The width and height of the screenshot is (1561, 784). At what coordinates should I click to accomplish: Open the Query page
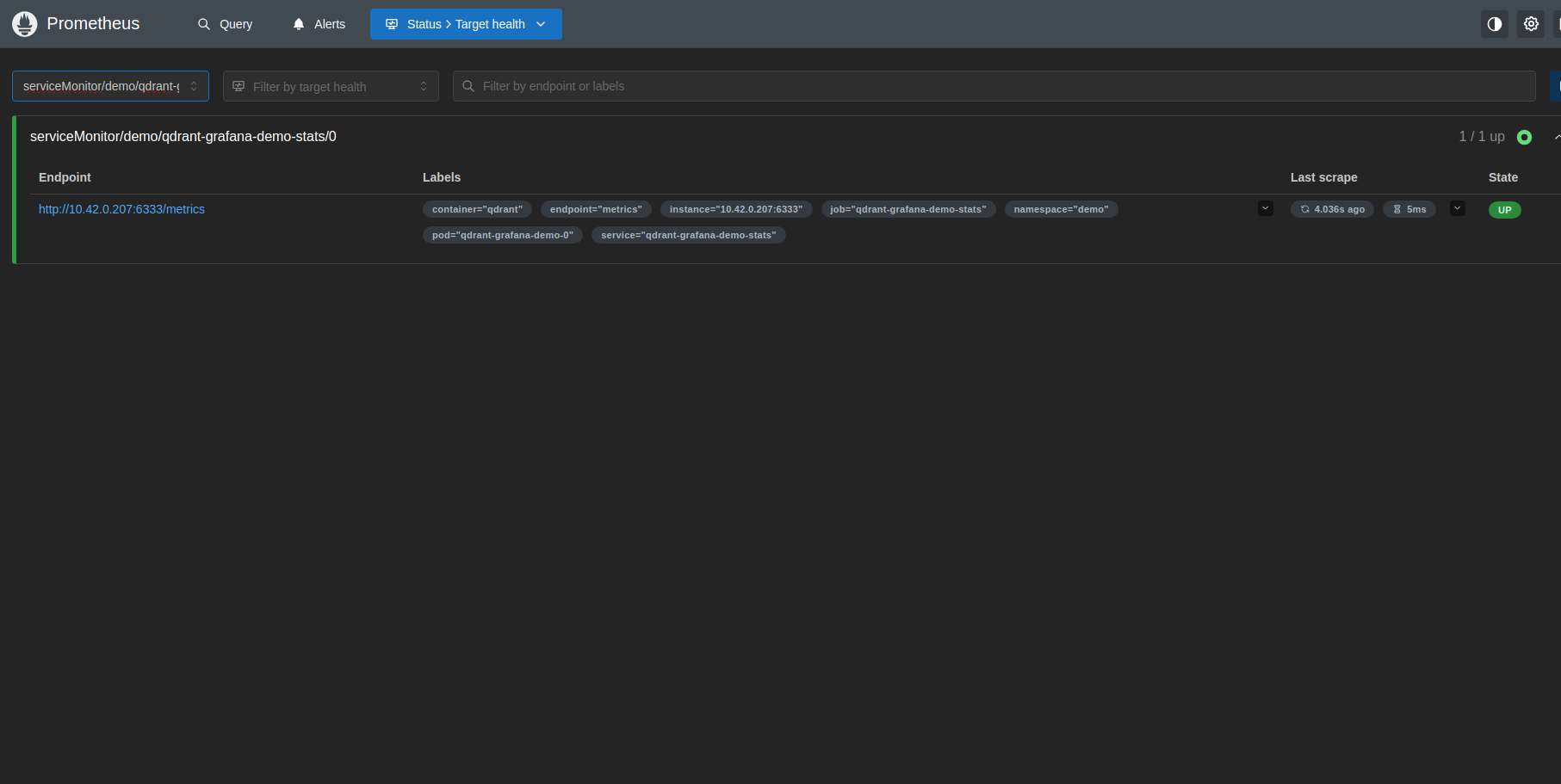pos(226,24)
